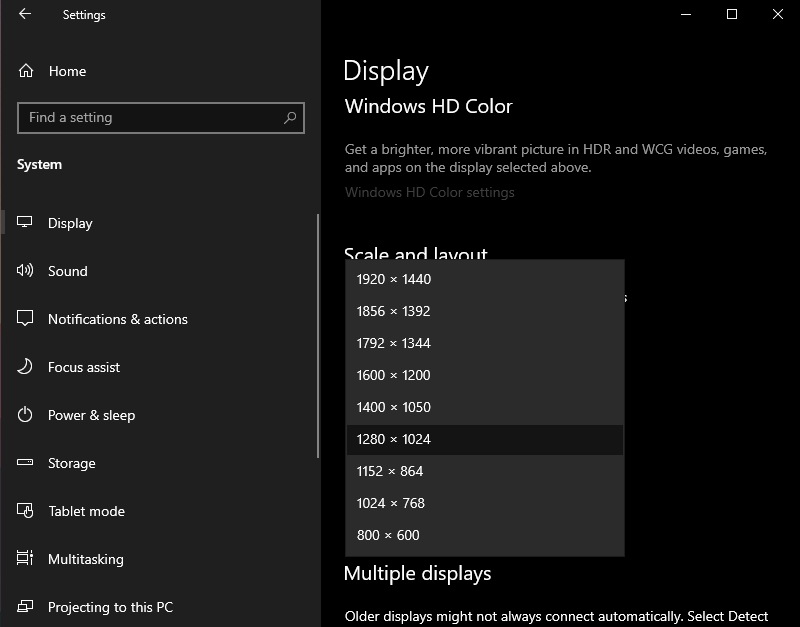Maximize the Settings window
This screenshot has height=627, width=800.
[732, 14]
